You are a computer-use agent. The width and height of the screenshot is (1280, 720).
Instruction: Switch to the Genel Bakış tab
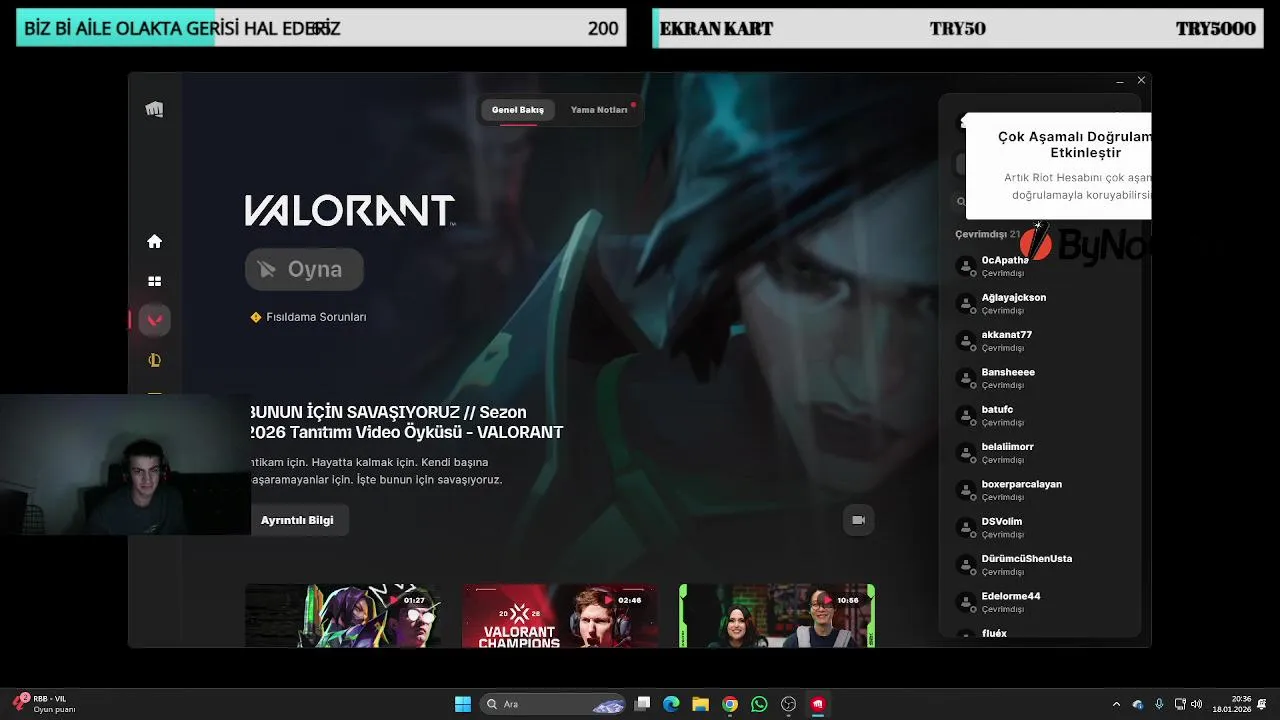(518, 110)
